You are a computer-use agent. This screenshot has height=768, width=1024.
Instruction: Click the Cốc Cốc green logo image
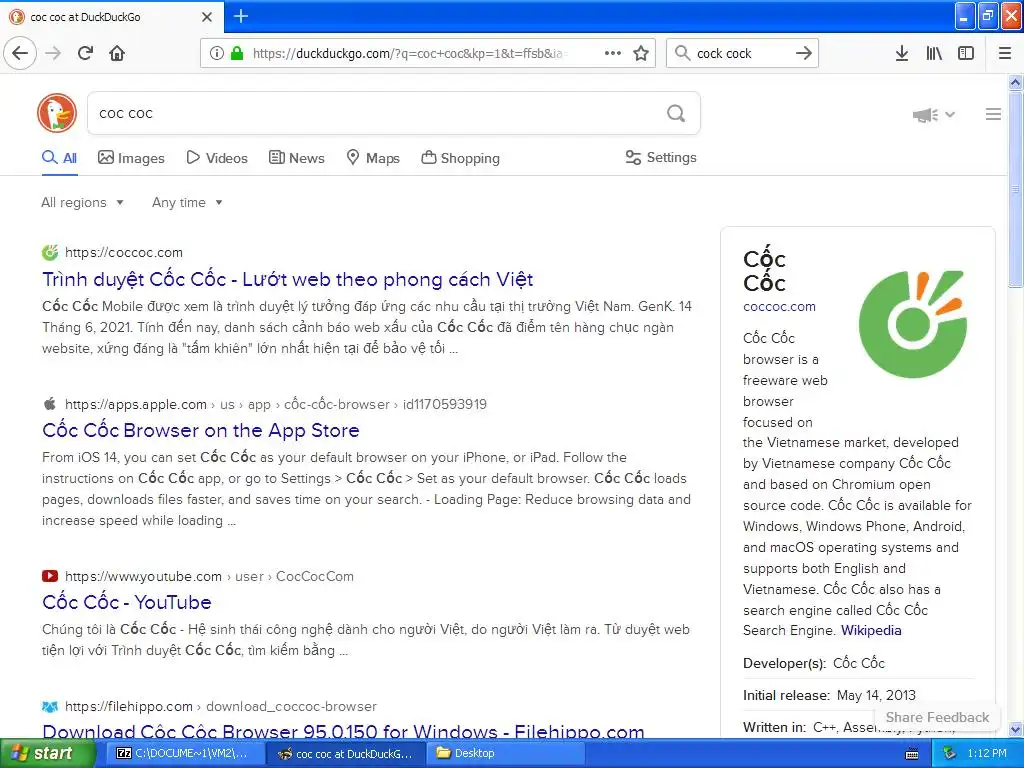(913, 324)
